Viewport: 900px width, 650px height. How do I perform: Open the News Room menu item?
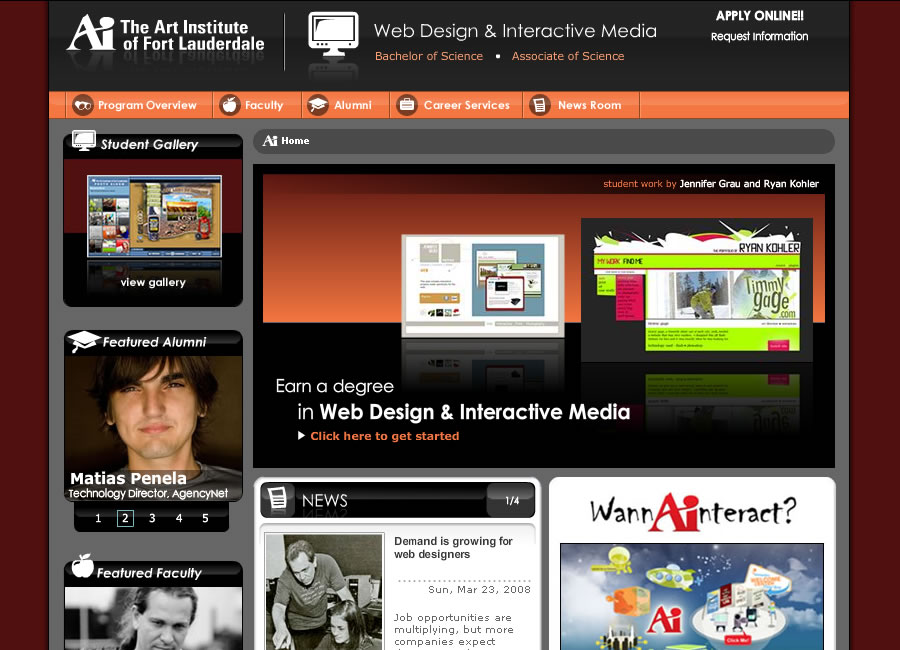(x=589, y=105)
